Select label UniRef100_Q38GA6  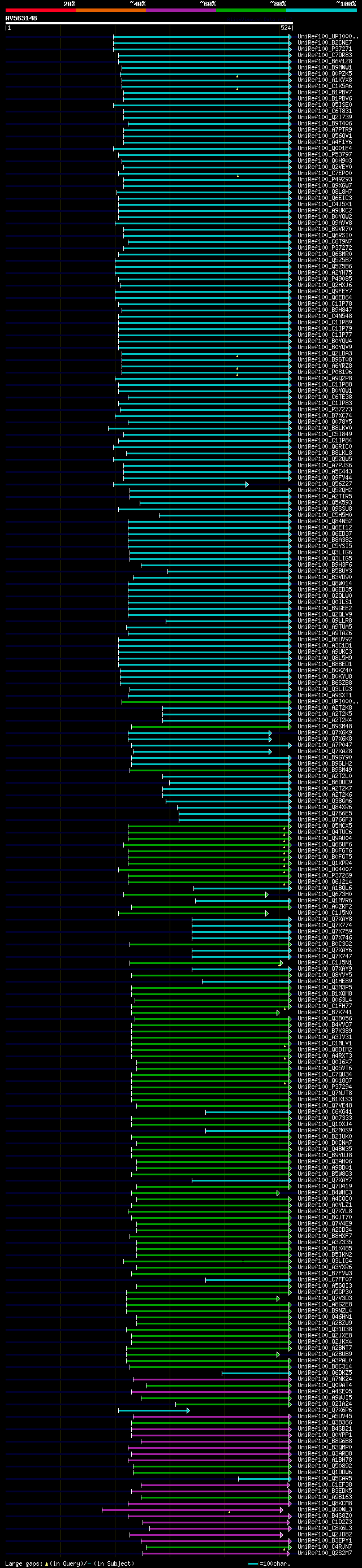pos(324,801)
